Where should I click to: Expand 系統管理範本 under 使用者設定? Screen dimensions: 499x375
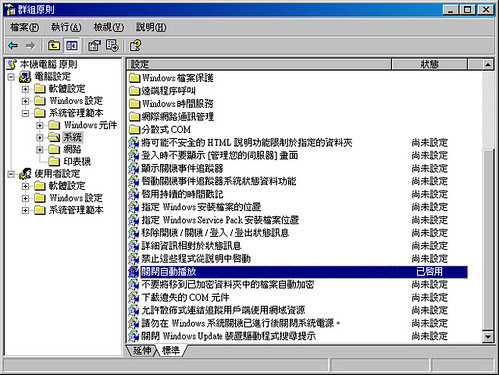click(x=25, y=210)
